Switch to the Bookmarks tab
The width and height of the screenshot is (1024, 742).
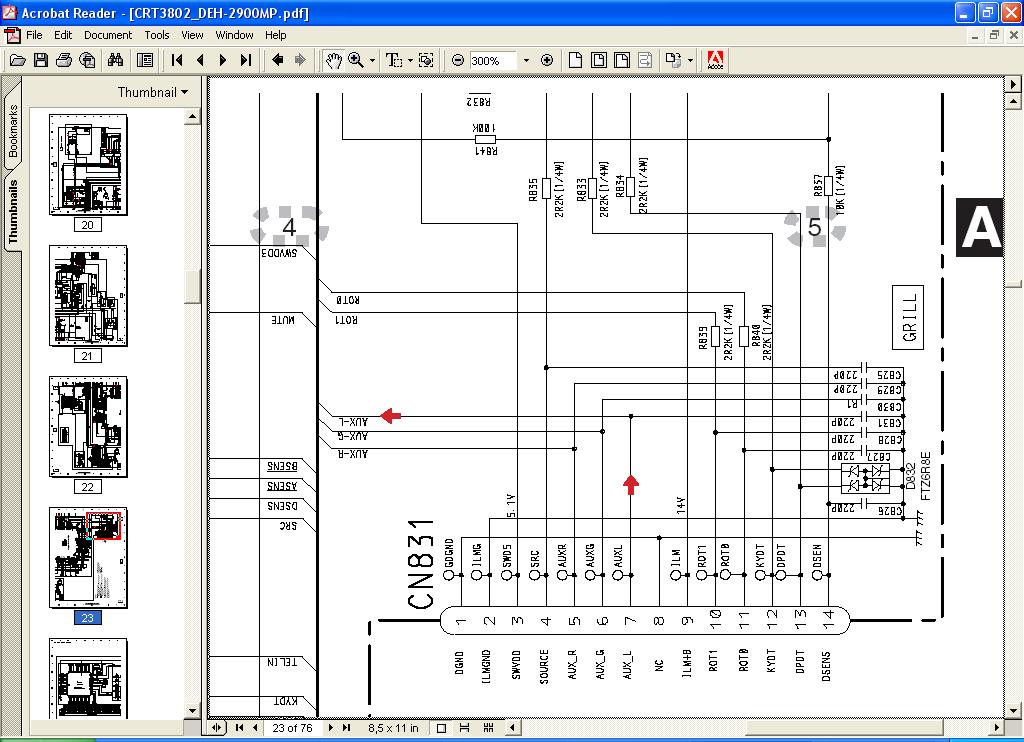pos(13,132)
